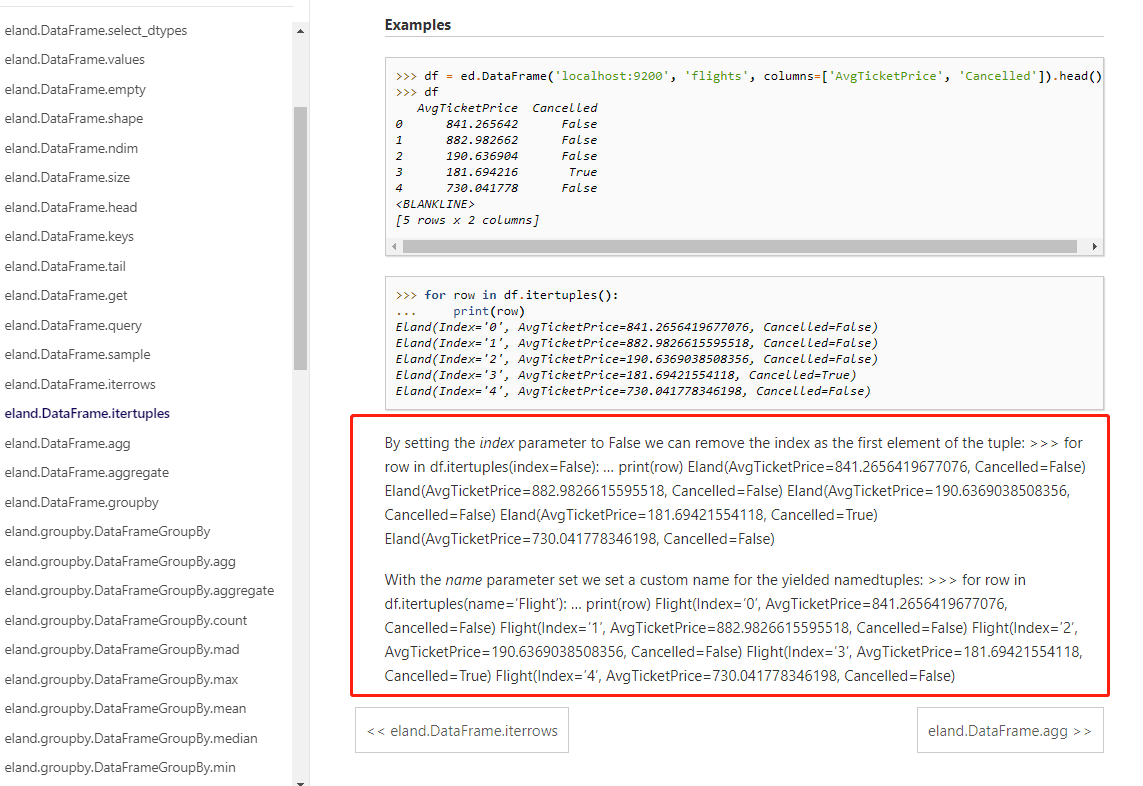Click code block scroll-left arrow
Screen dimensions: 1143x786
[x=394, y=246]
